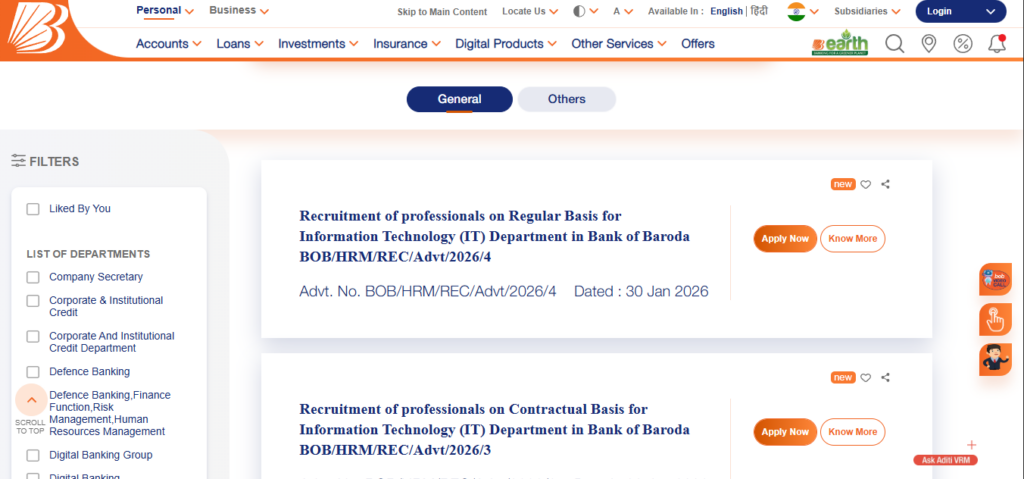Click Apply Now for Regular Basis recruitment
The height and width of the screenshot is (479, 1024).
[785, 239]
